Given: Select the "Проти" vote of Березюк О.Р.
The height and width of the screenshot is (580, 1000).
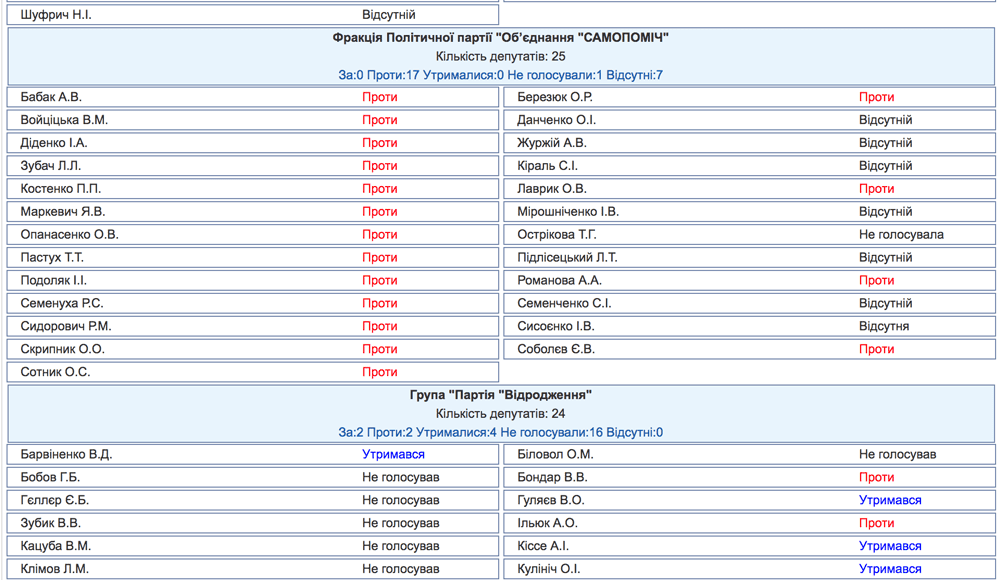Looking at the screenshot, I should click(876, 97).
